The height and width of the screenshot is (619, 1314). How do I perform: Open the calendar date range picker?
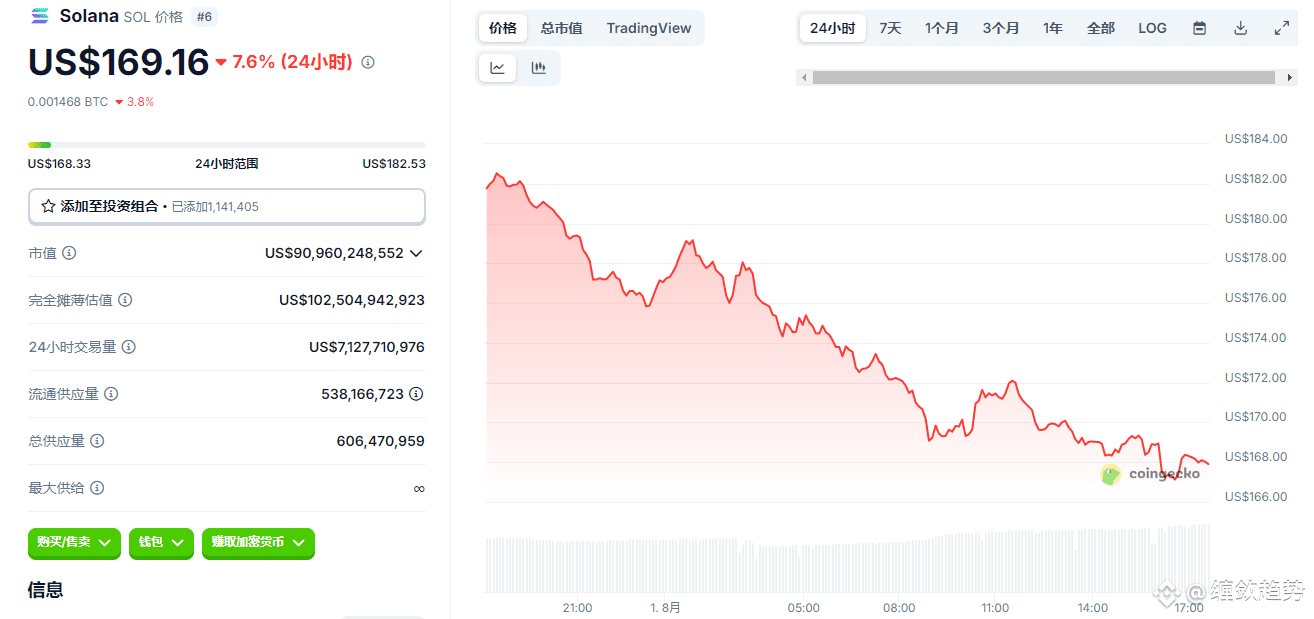(1199, 28)
